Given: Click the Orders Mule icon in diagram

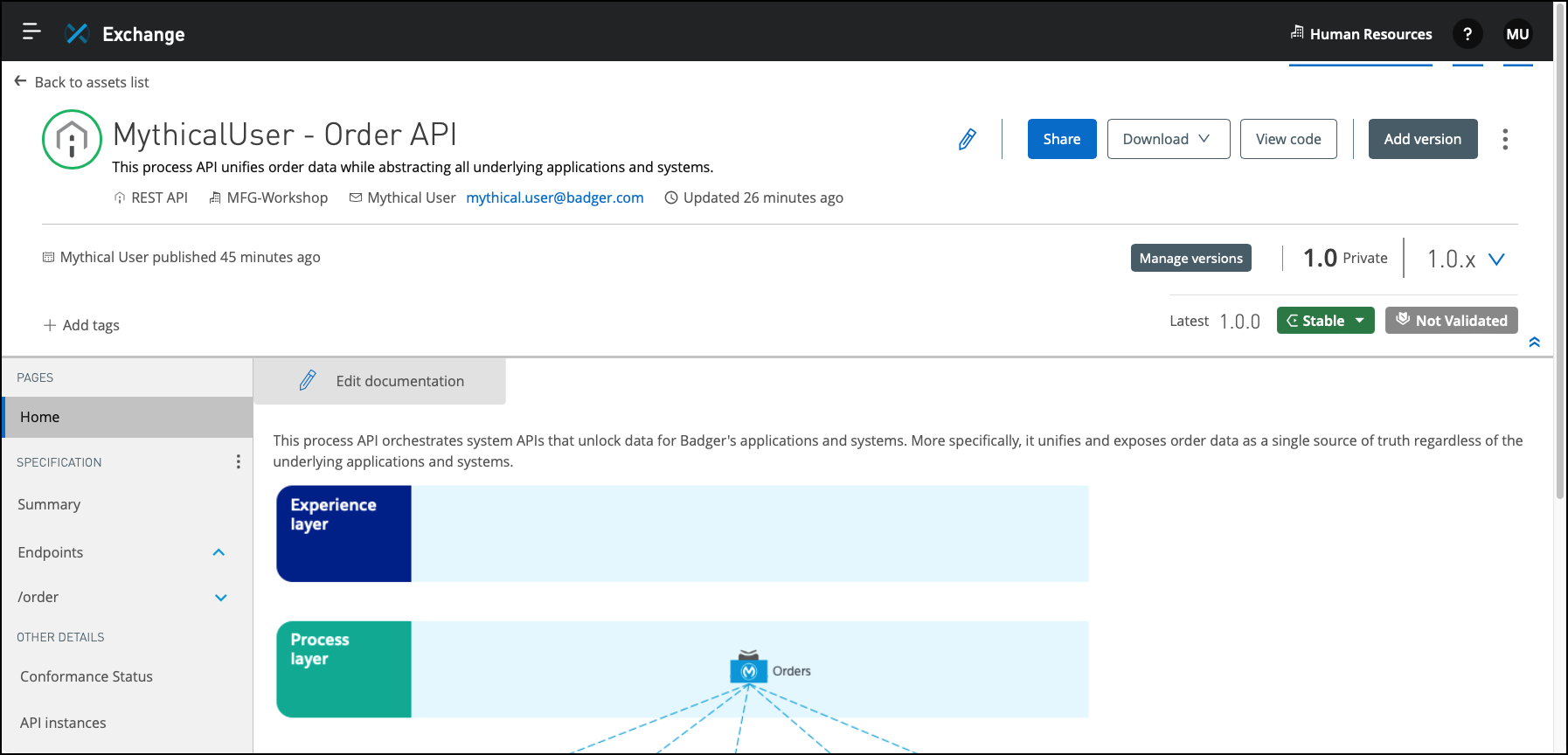Looking at the screenshot, I should point(748,668).
